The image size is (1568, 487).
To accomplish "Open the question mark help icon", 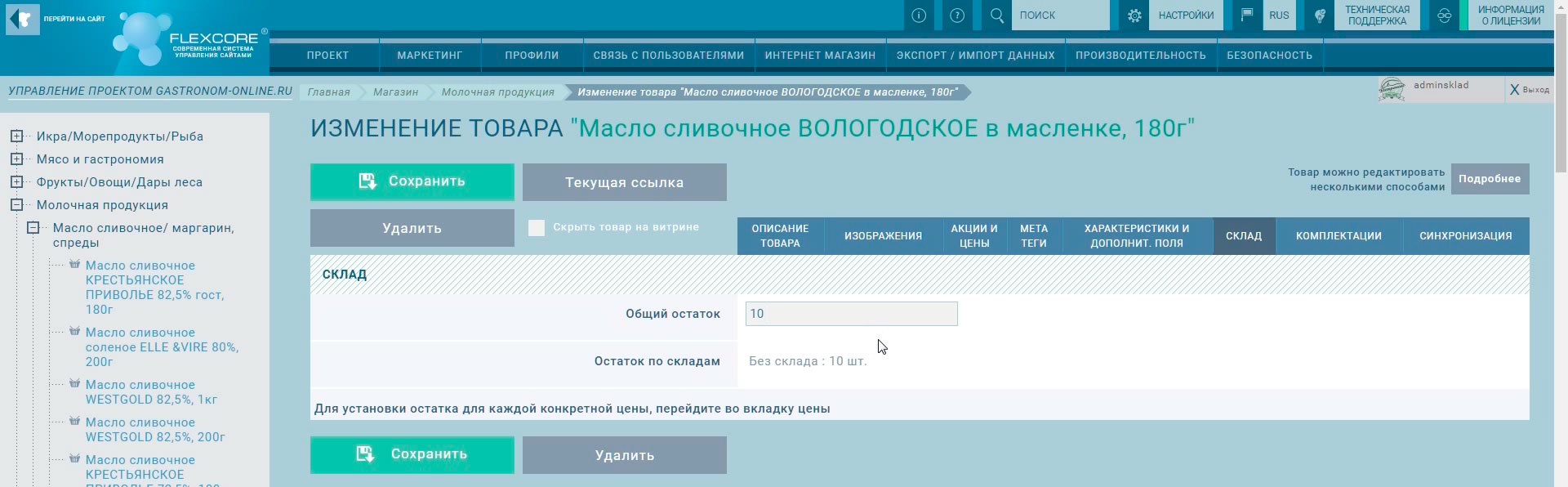I will [x=958, y=15].
